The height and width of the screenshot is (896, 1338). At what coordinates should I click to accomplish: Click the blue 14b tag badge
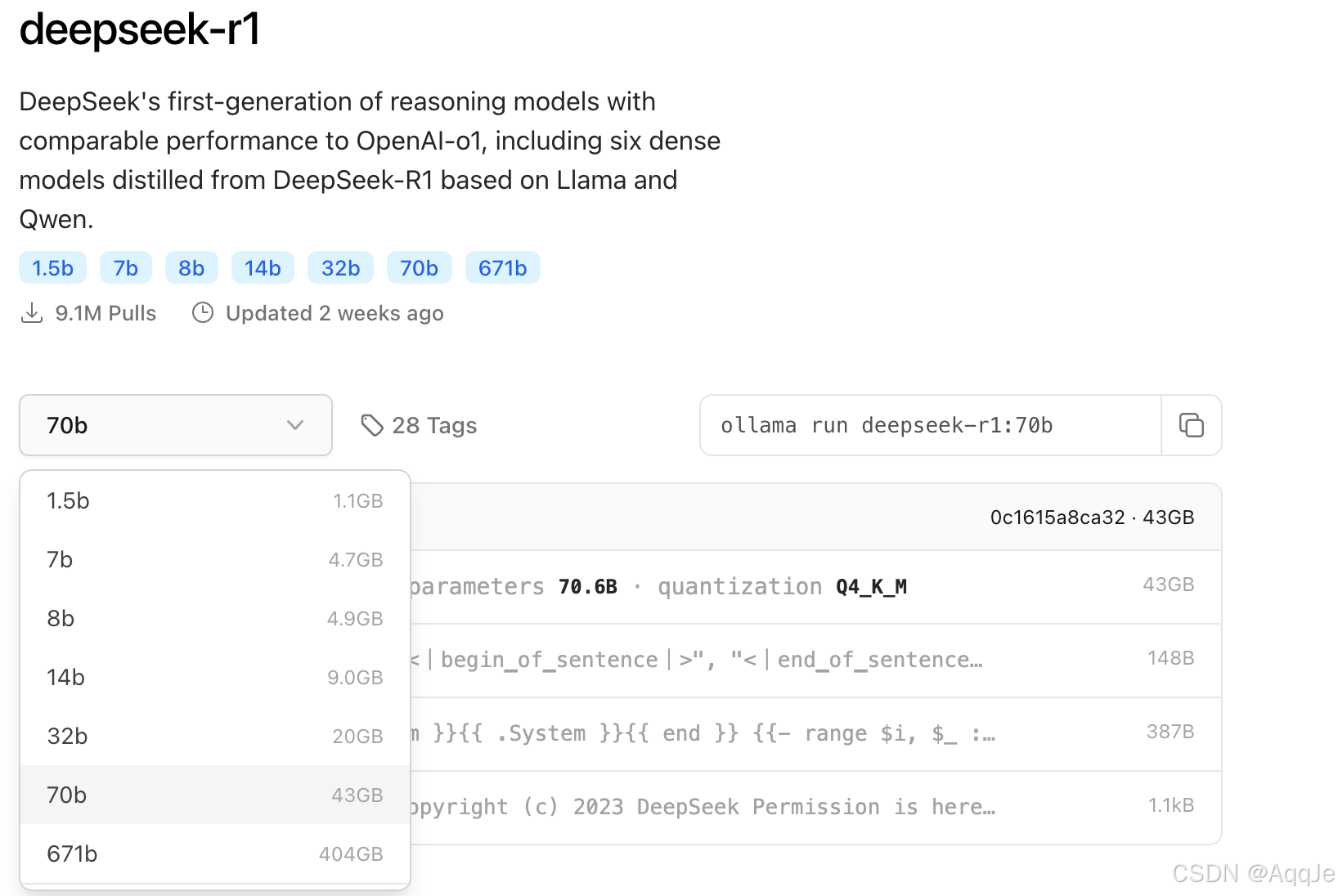tap(263, 268)
